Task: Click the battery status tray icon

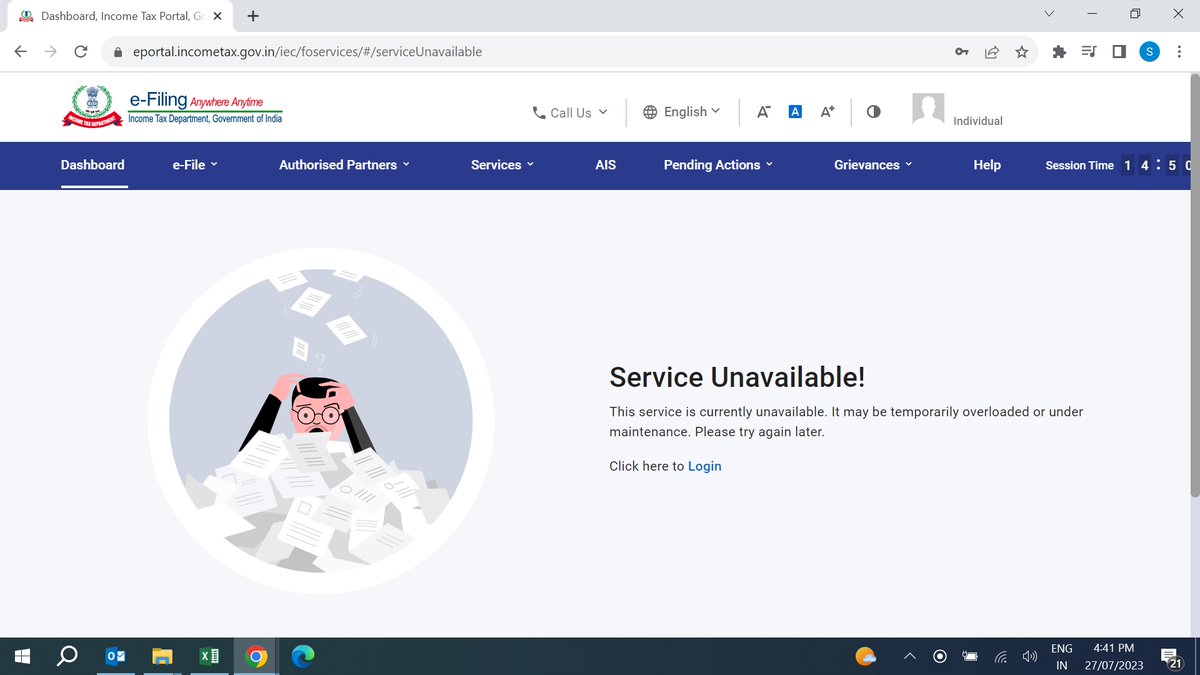Action: click(x=970, y=657)
